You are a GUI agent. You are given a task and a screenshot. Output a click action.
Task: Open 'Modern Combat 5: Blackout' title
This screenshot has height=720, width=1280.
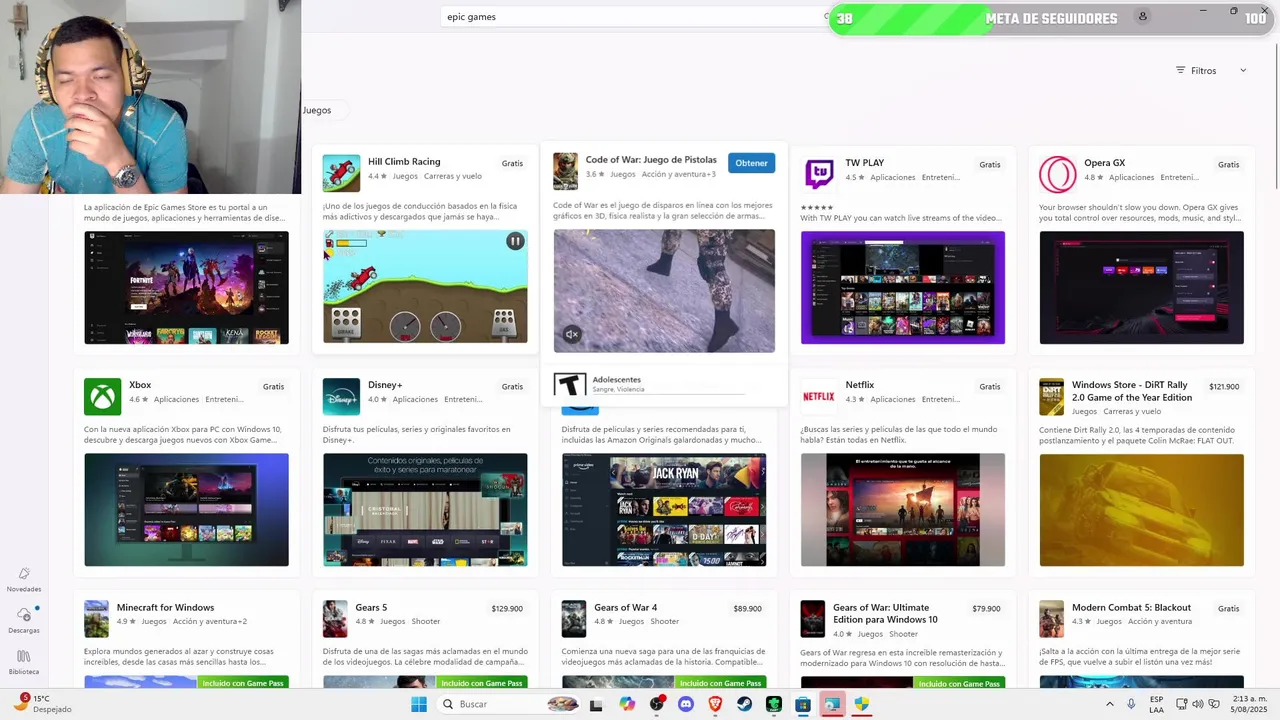(1131, 607)
